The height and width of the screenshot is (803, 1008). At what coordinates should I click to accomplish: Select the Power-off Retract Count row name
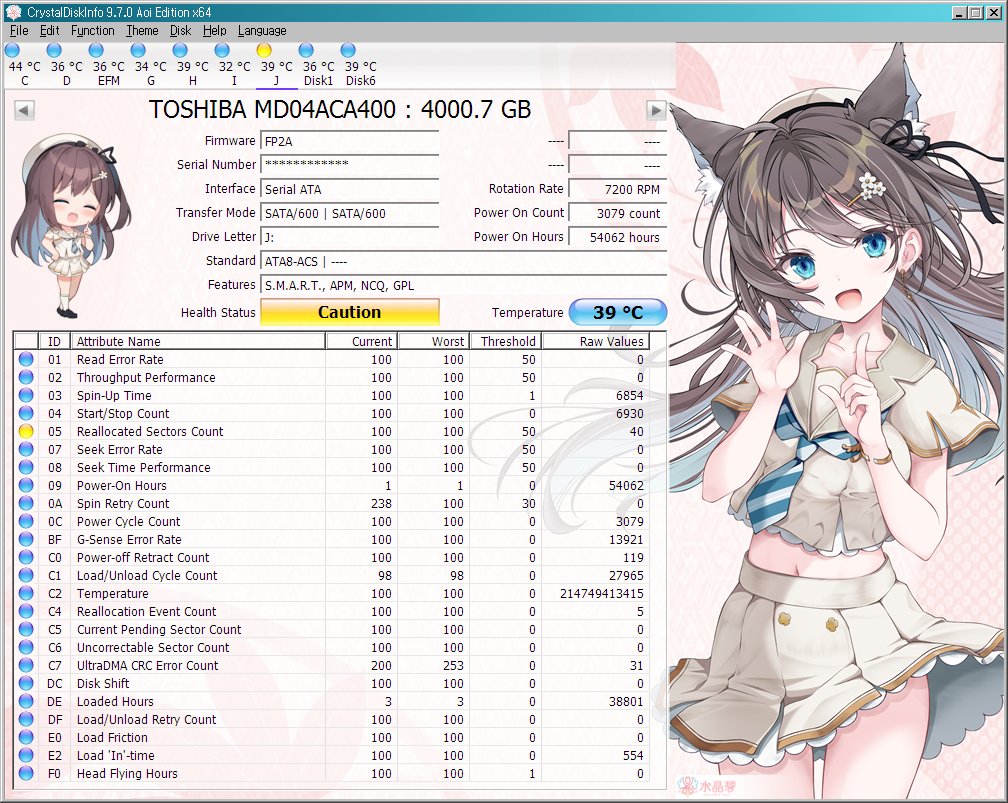tap(143, 557)
